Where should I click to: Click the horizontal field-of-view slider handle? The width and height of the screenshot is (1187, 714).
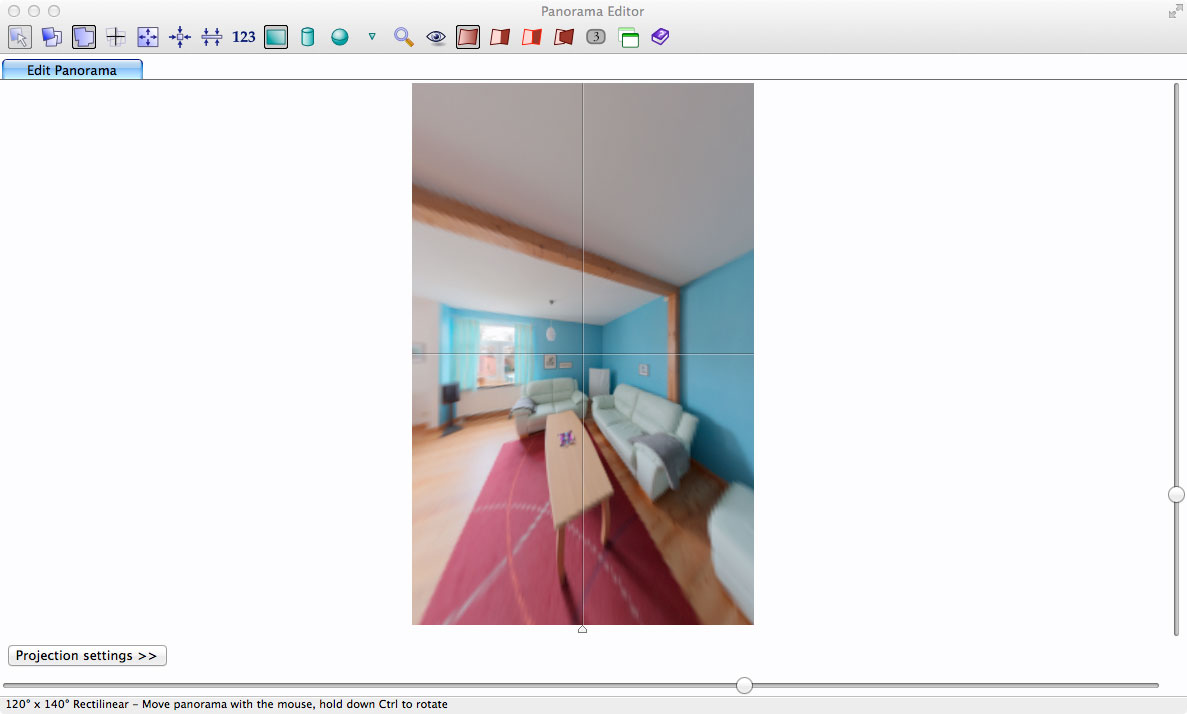click(744, 685)
